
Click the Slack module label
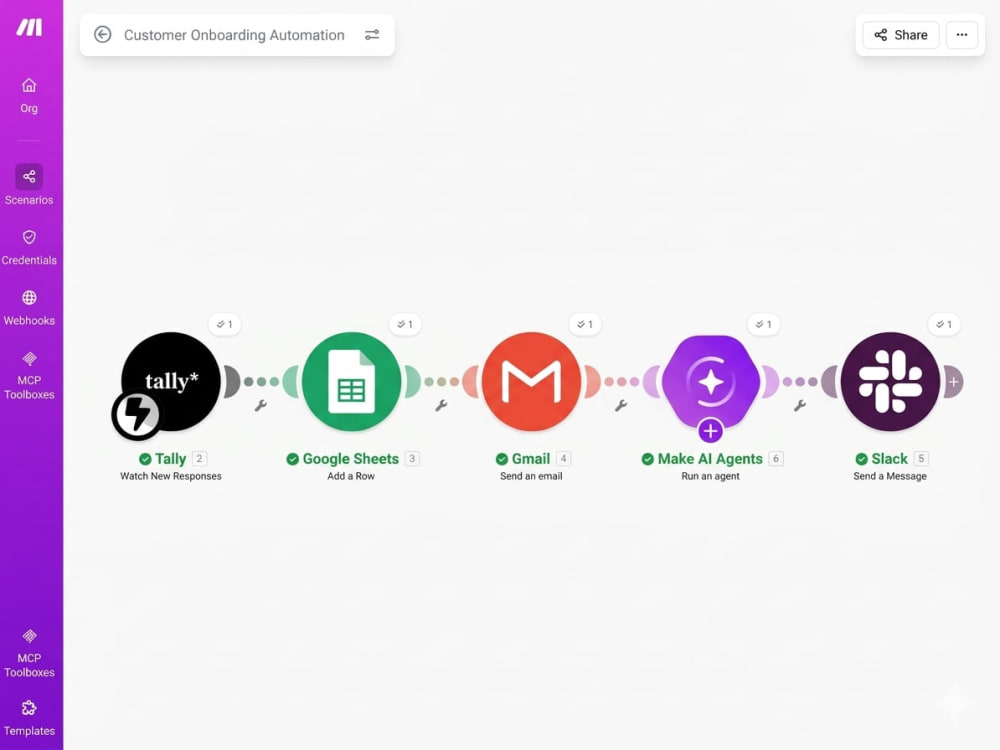pos(890,459)
